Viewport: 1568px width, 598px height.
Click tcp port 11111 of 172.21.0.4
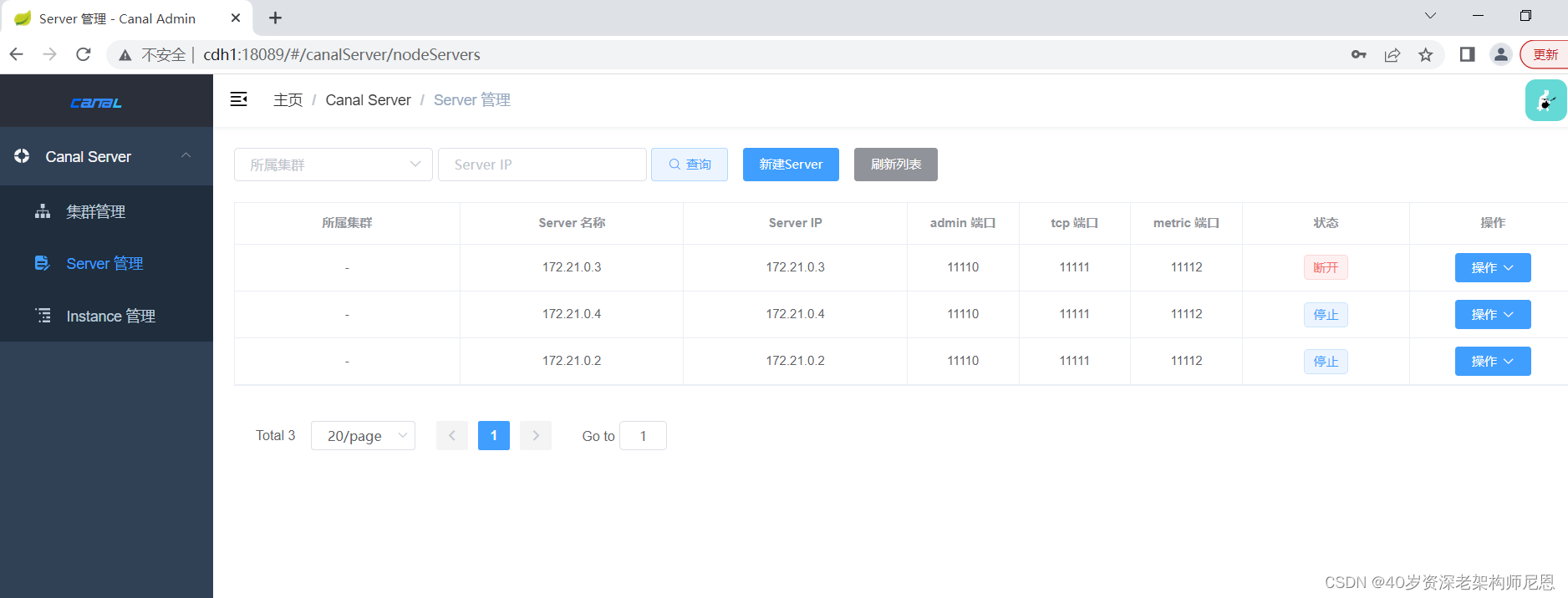pos(1075,314)
